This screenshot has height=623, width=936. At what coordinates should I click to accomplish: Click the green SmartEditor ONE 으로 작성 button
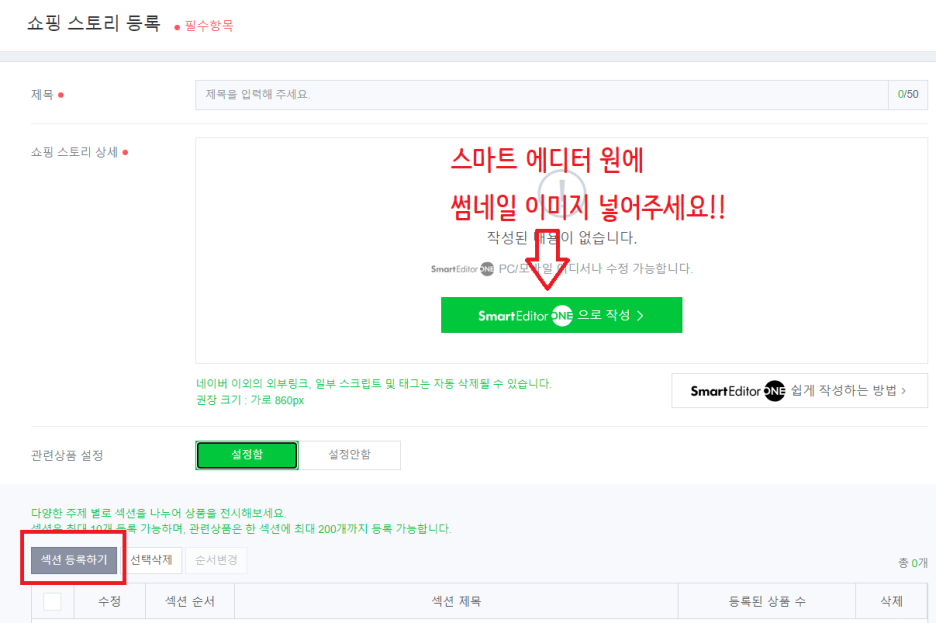[x=561, y=315]
